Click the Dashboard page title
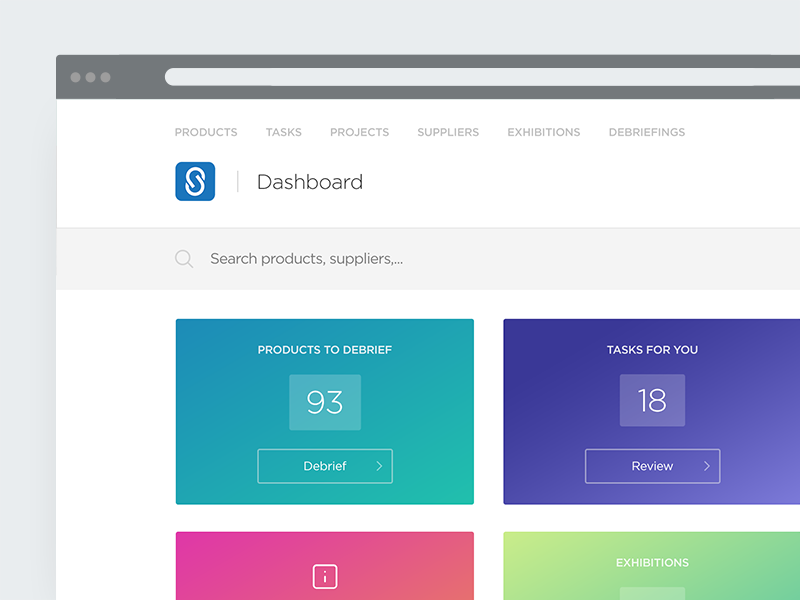The width and height of the screenshot is (800, 600). [x=310, y=182]
